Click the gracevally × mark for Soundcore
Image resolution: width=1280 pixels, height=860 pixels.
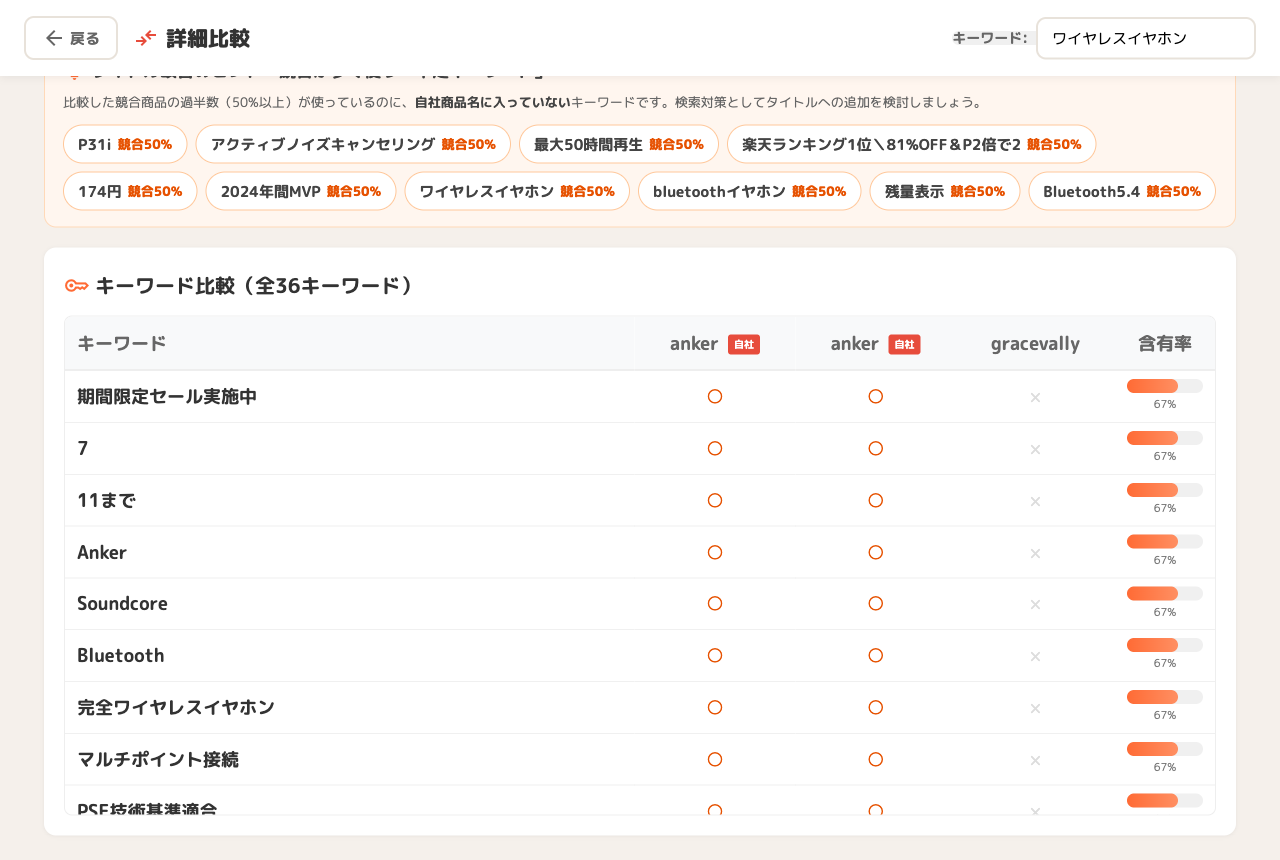pos(1035,605)
